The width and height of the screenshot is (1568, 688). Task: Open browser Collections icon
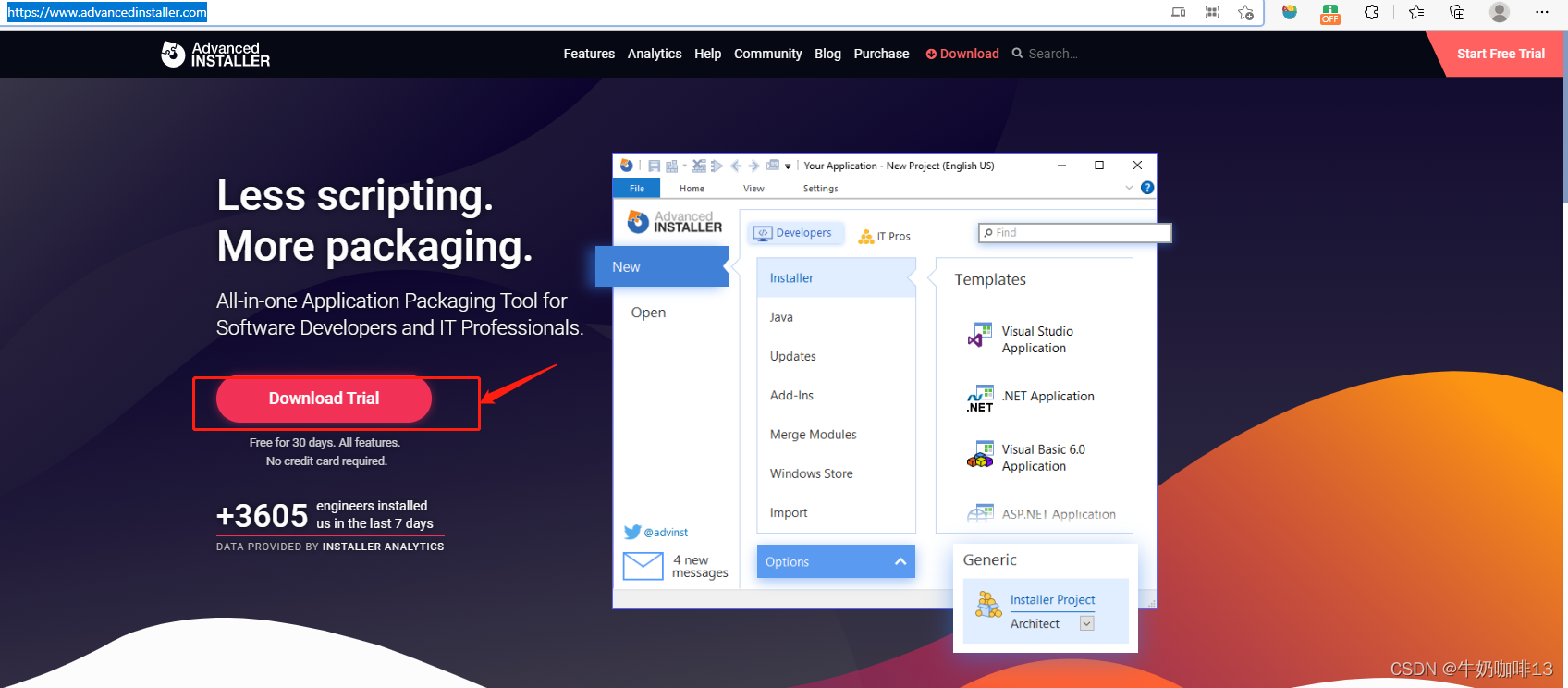point(1457,12)
